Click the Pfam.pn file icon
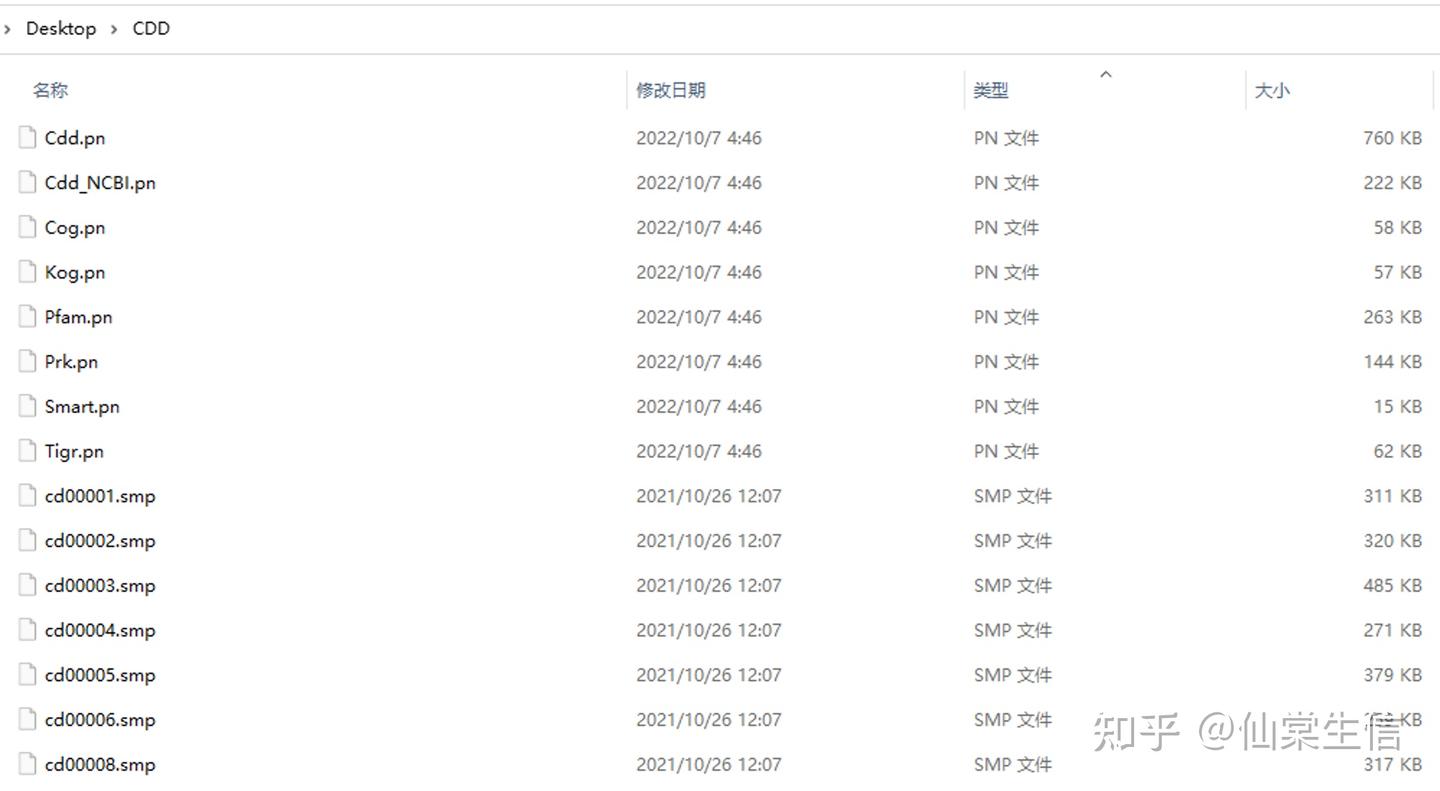The width and height of the screenshot is (1440, 791). point(28,317)
